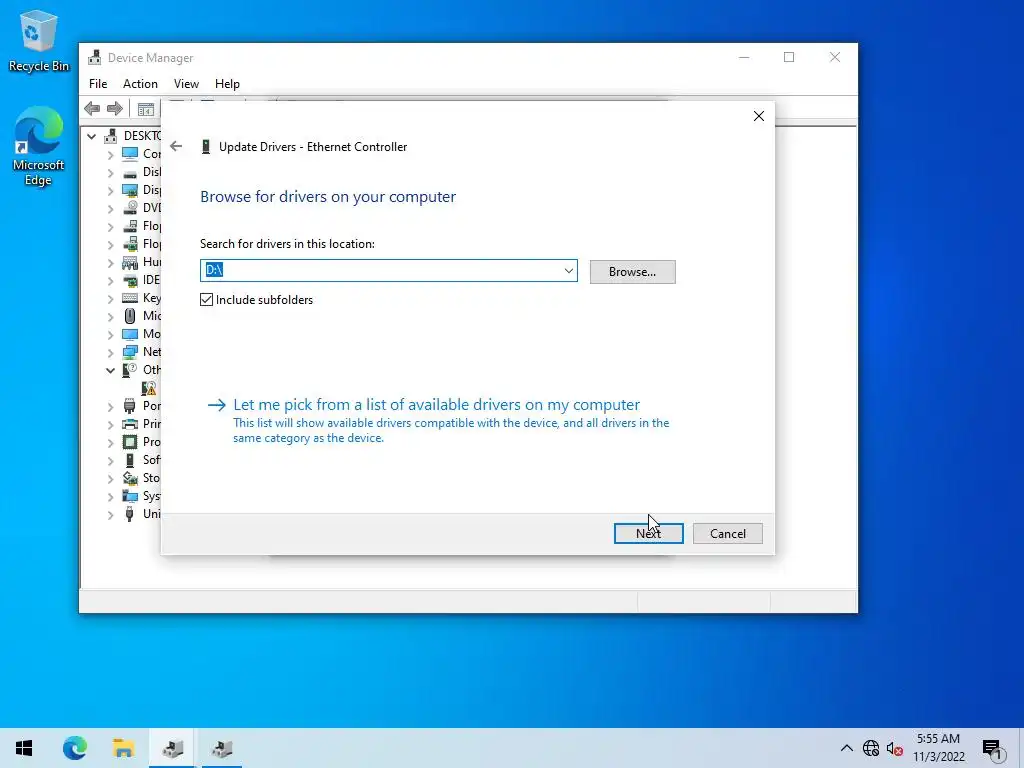
Task: Show hidden system tray icons
Action: point(846,748)
